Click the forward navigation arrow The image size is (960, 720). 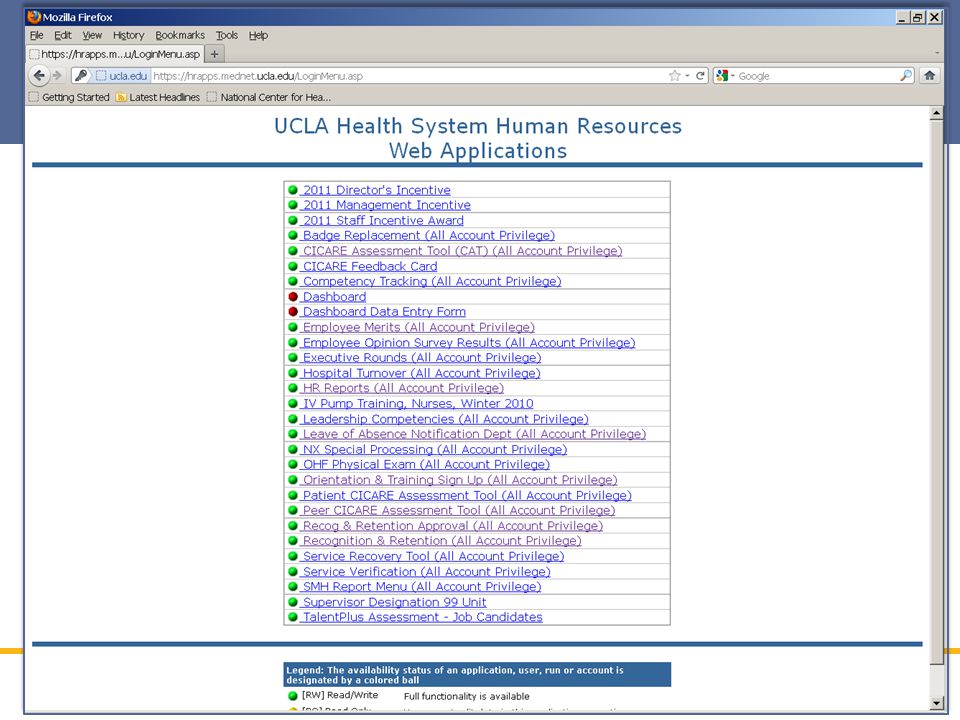tap(58, 76)
